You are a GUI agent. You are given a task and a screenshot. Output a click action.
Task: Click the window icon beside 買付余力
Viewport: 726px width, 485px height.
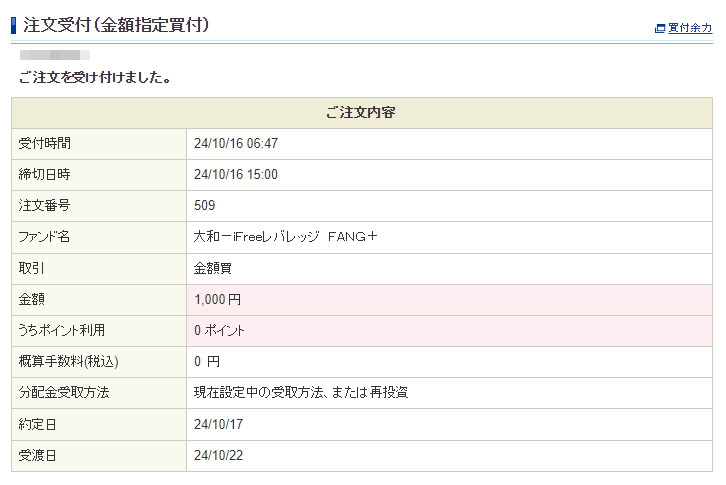[660, 28]
